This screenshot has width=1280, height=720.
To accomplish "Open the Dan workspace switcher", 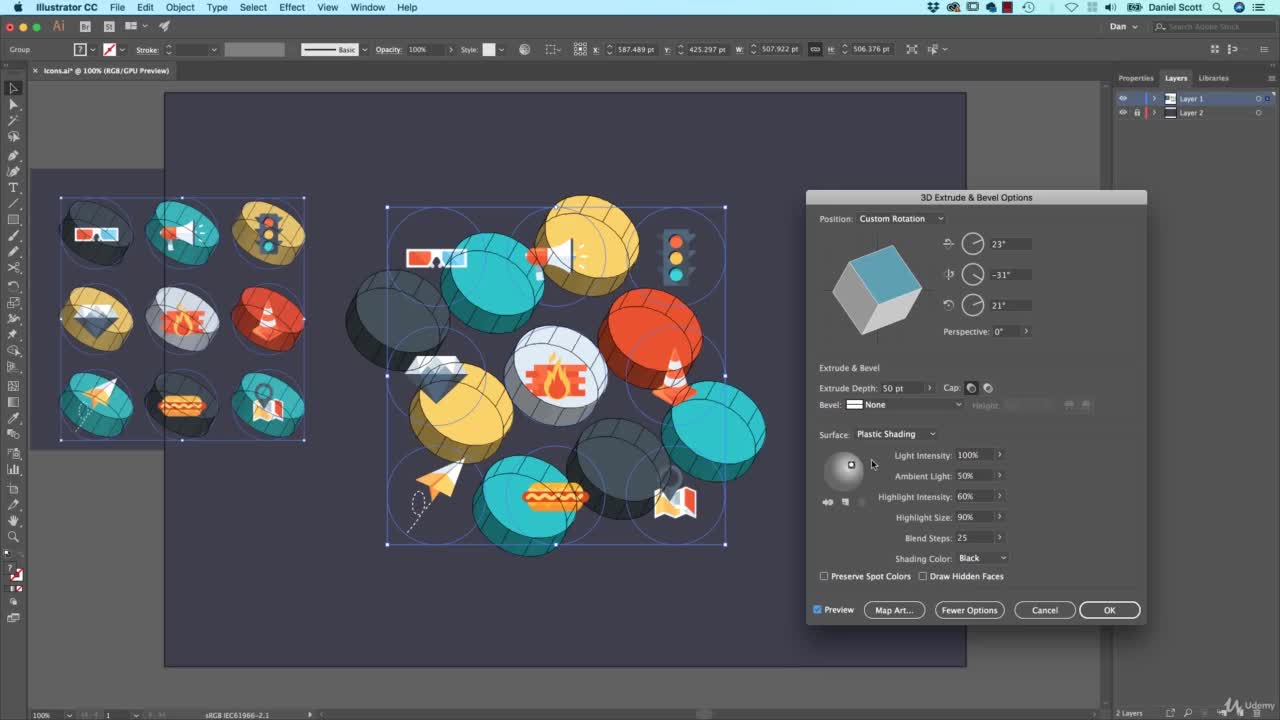I will click(x=1125, y=26).
